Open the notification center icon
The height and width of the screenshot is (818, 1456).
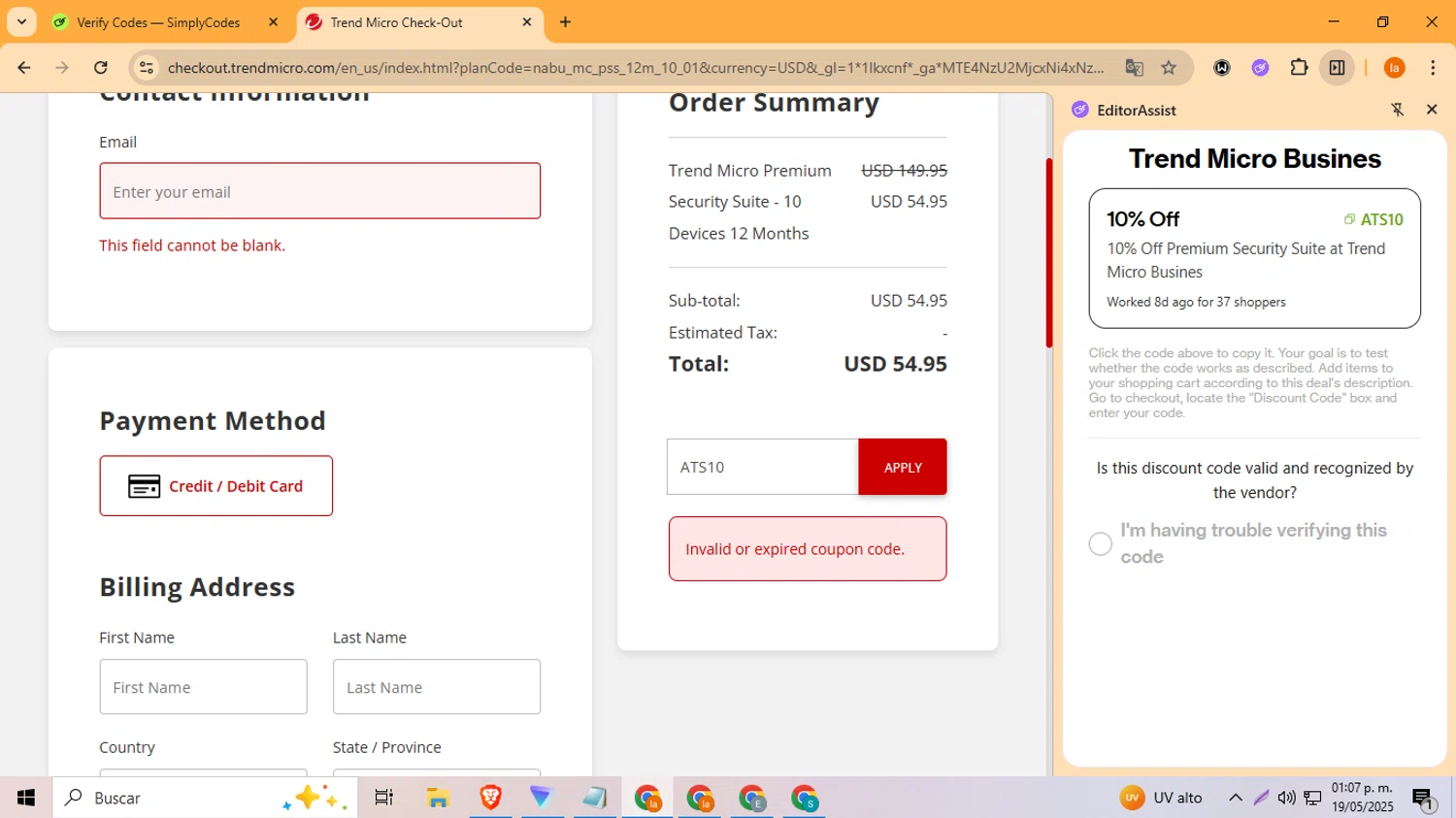click(x=1424, y=798)
